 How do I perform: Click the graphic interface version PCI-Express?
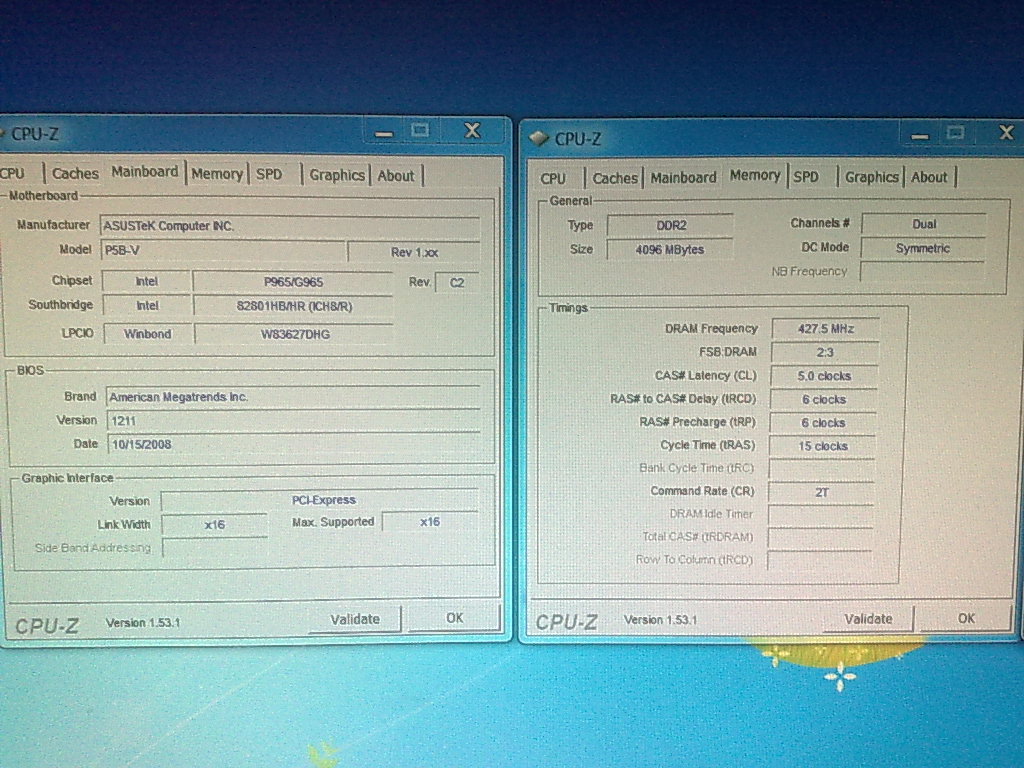coord(320,500)
